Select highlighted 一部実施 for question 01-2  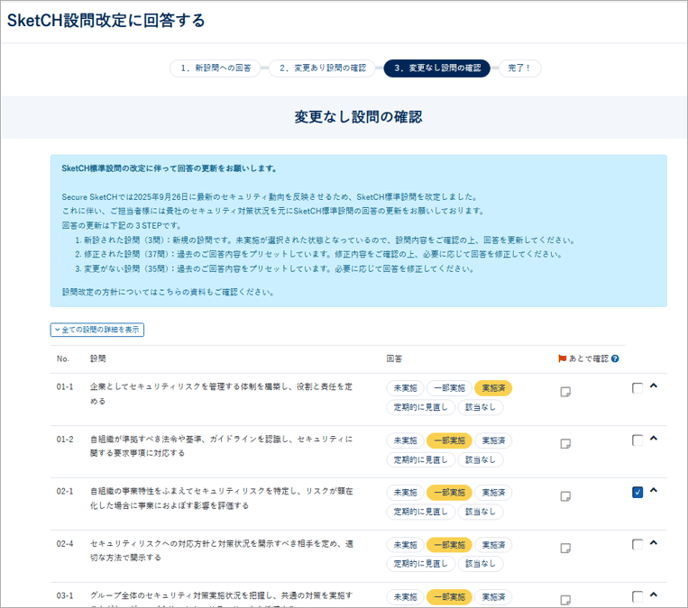click(449, 440)
